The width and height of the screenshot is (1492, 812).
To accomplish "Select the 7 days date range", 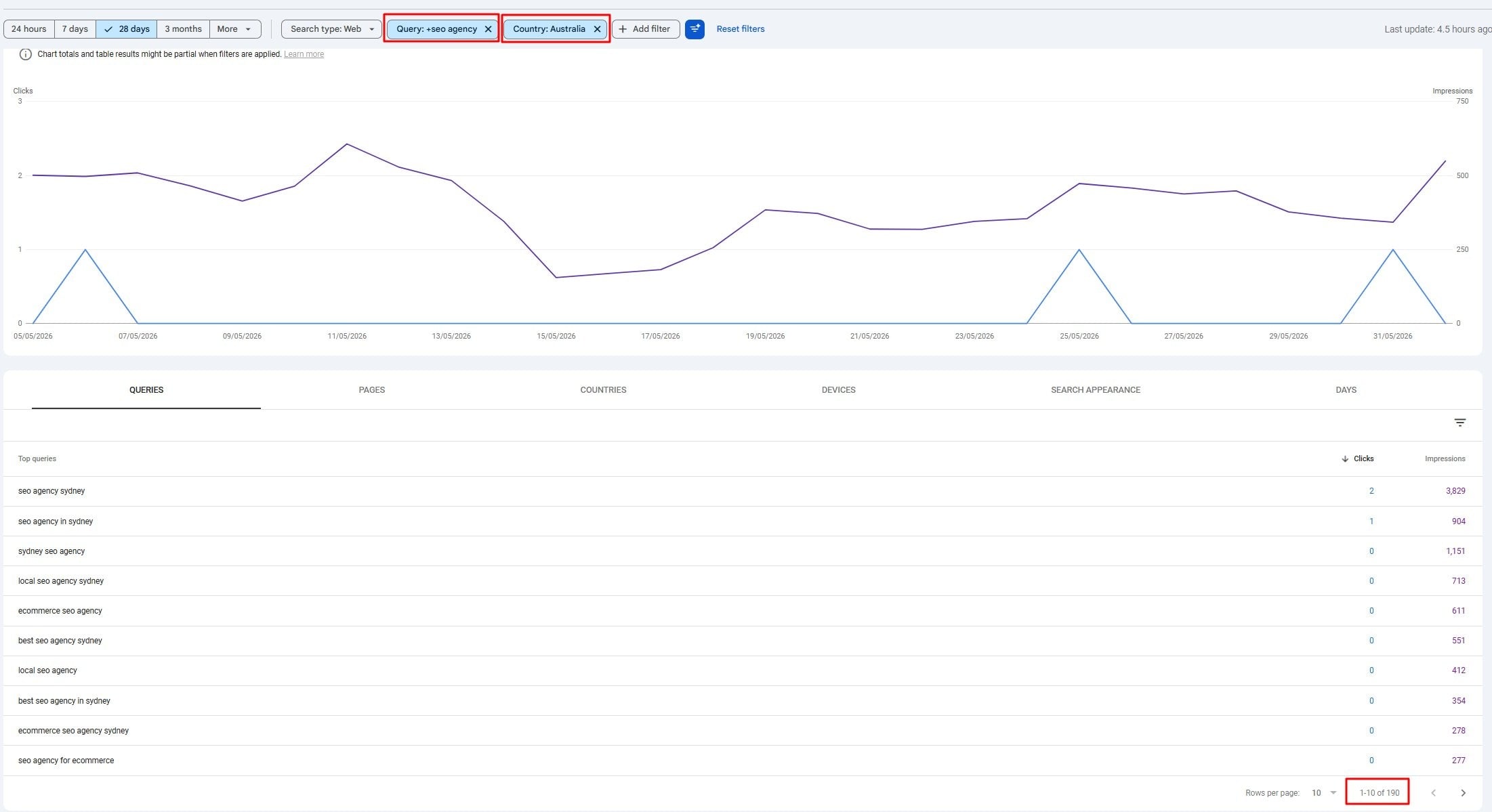I will (75, 29).
